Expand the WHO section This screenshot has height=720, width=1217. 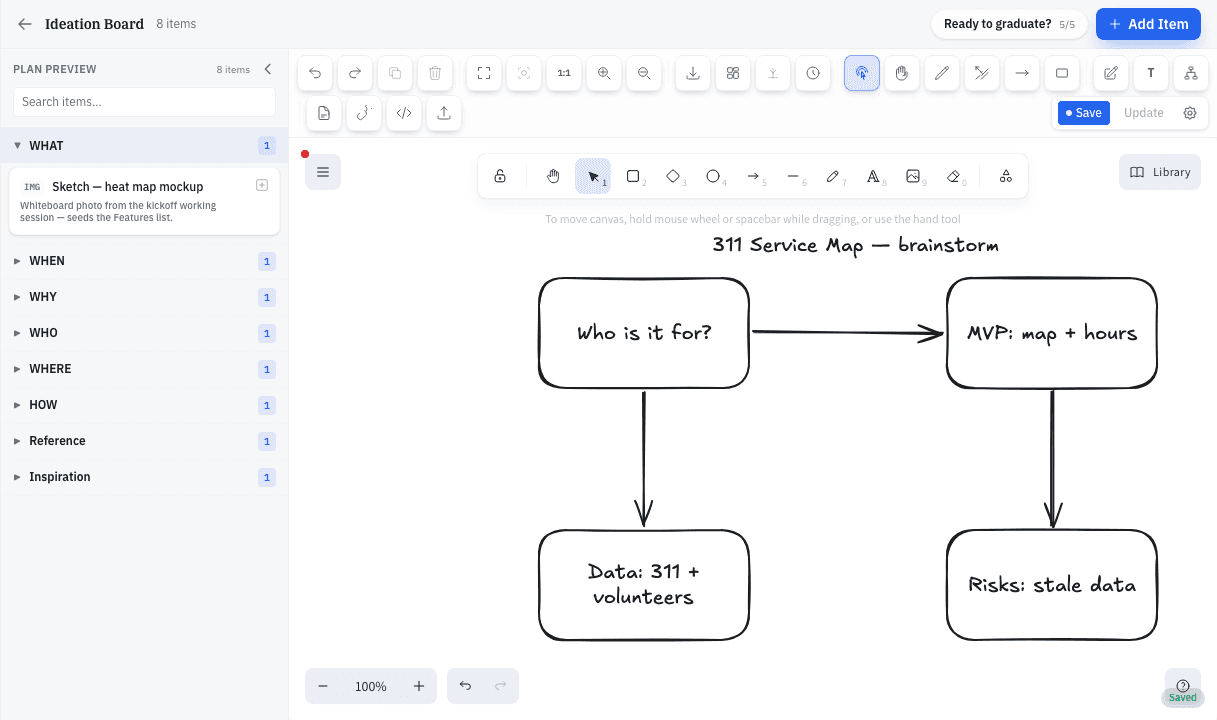[x=144, y=333]
